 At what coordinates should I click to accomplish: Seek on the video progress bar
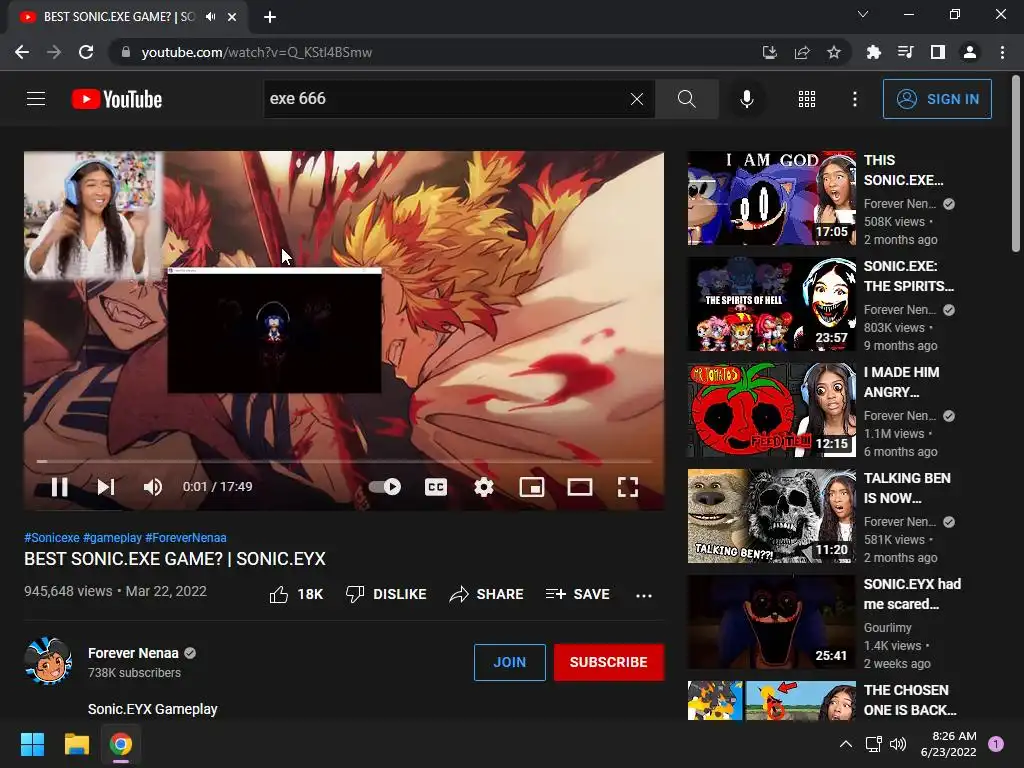click(344, 461)
